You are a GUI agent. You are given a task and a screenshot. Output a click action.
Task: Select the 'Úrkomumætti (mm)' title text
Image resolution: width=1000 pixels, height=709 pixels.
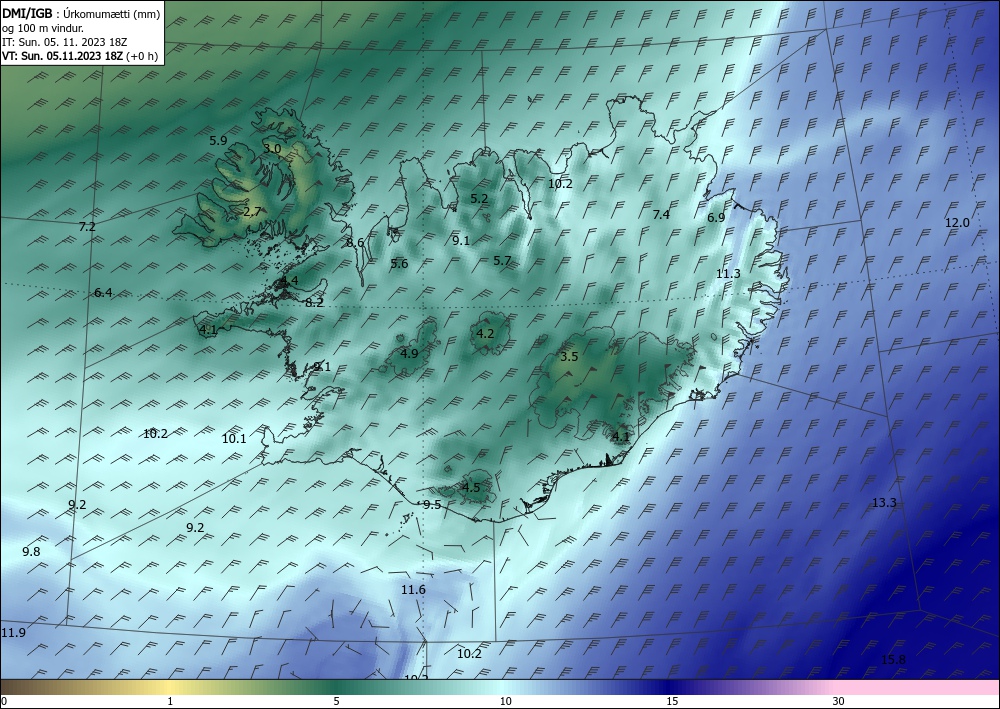112,15
